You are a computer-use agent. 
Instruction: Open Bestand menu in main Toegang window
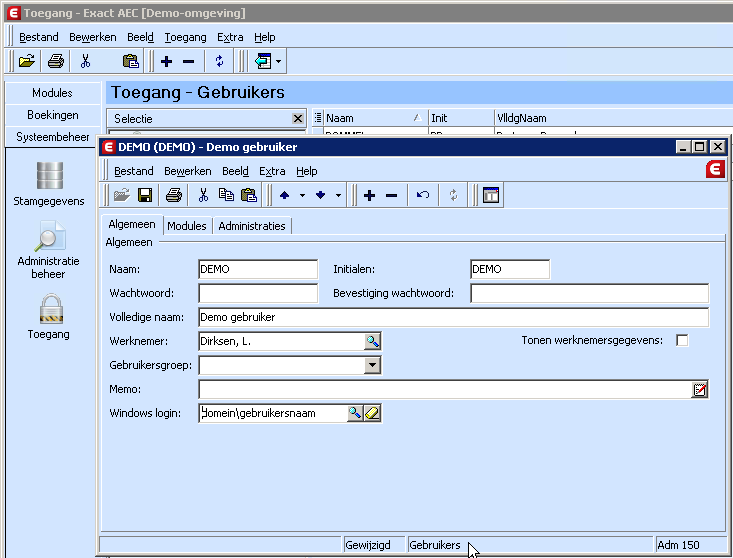click(39, 37)
